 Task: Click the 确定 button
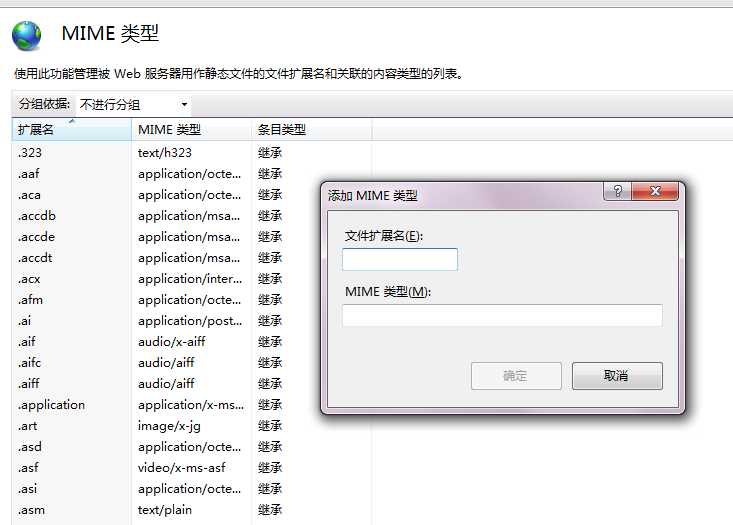pos(516,376)
